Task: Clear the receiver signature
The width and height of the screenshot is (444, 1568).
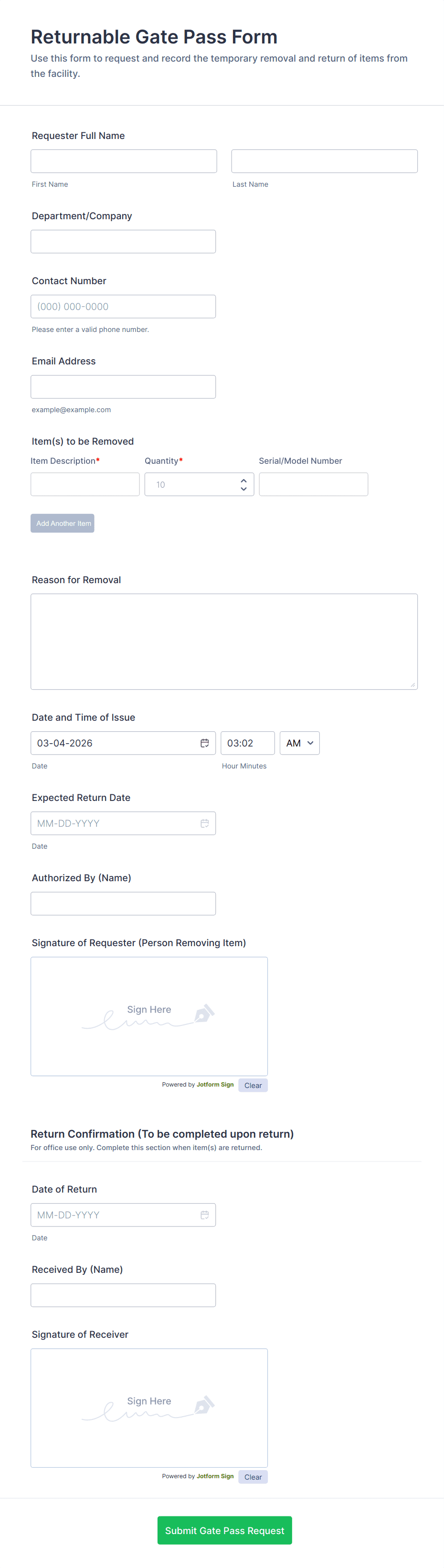Action: (253, 1477)
